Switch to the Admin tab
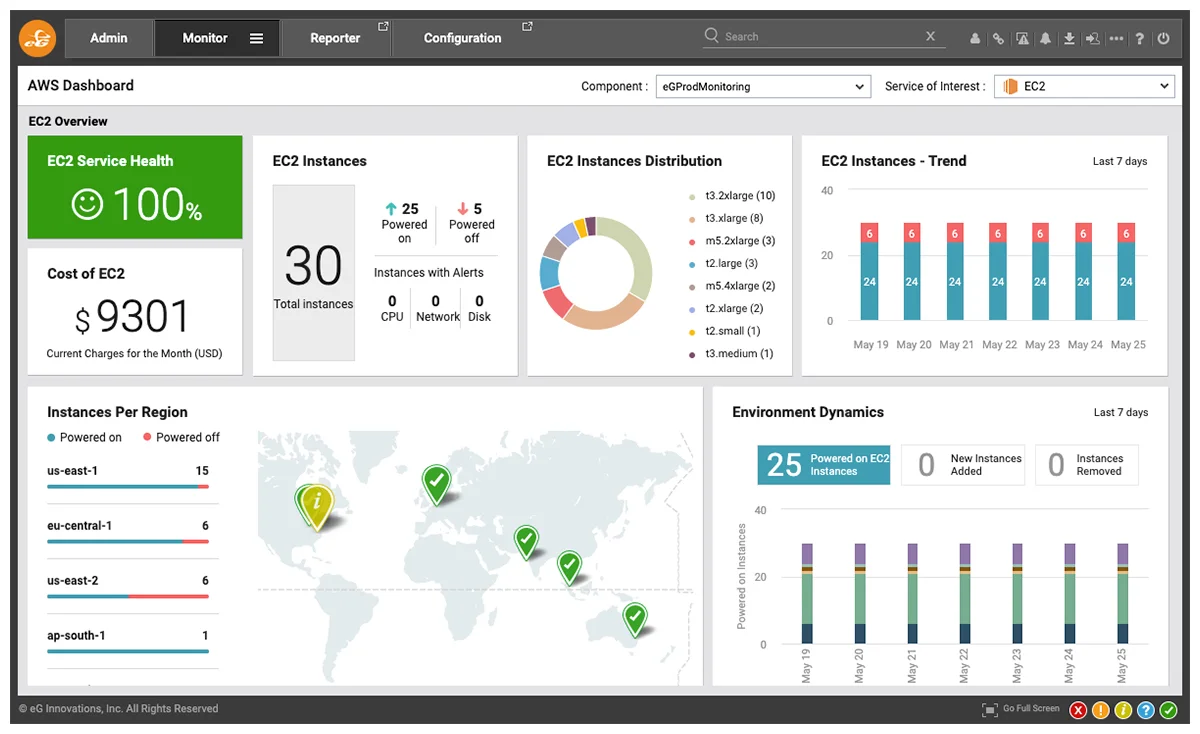The width and height of the screenshot is (1200, 734). pos(108,38)
